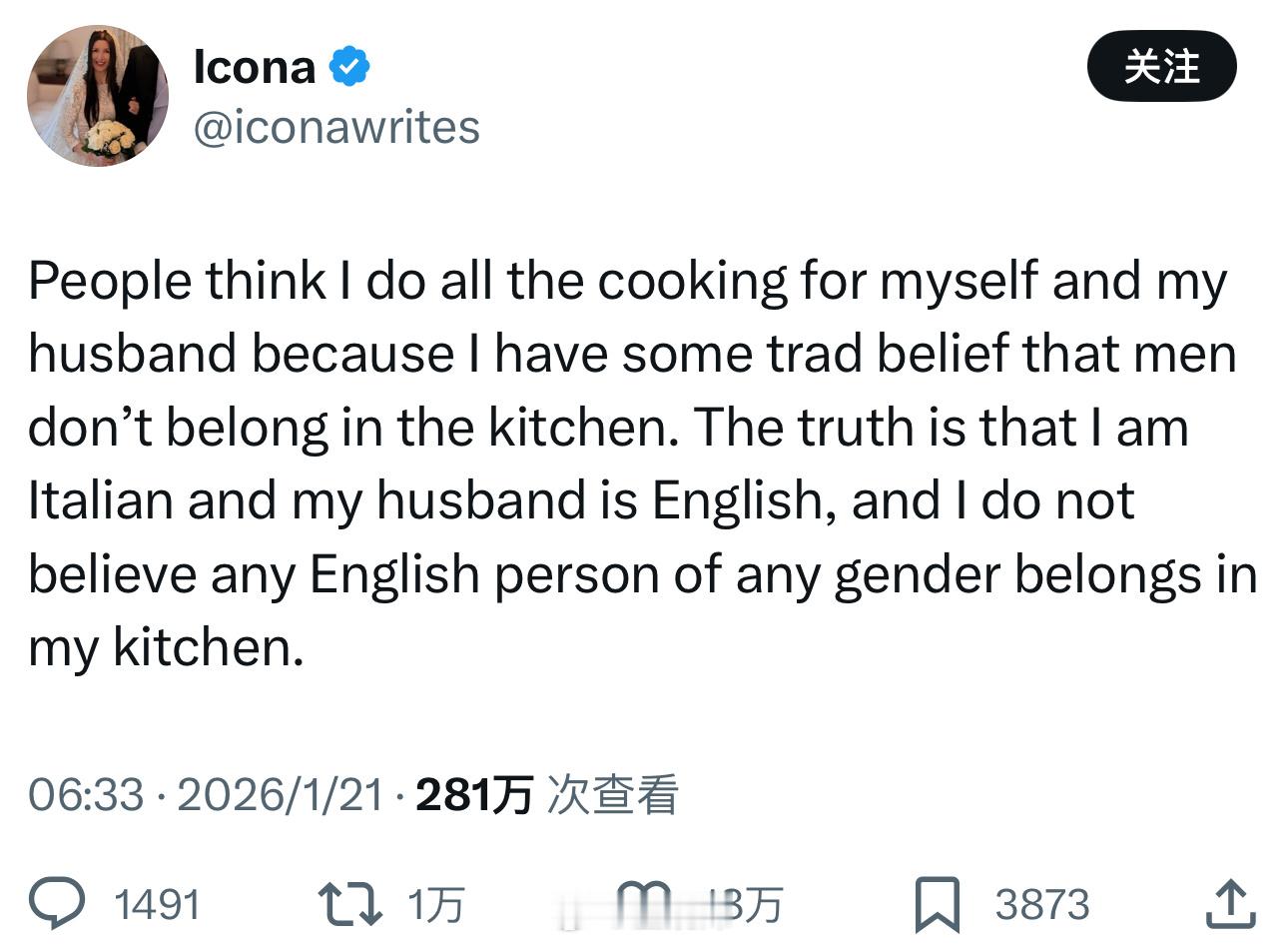
Task: Tap the retweet arrows icon
Action: coord(348,903)
